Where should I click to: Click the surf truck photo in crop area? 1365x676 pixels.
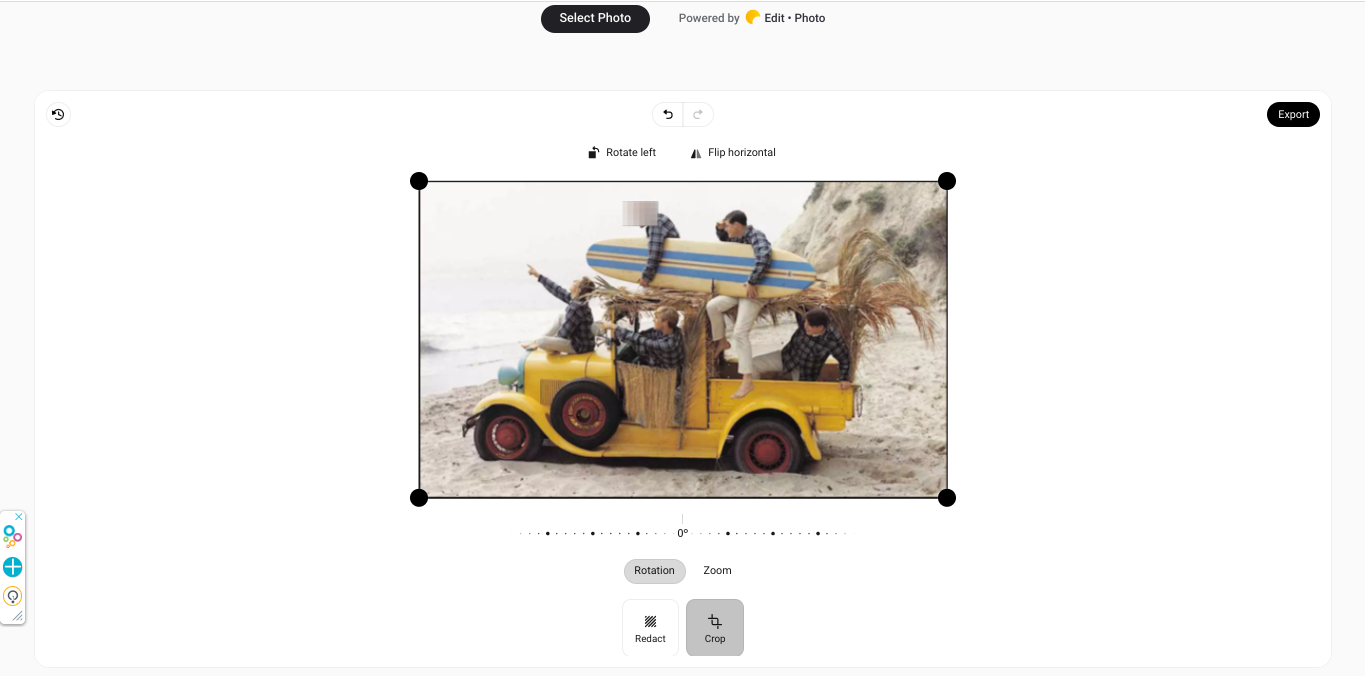[683, 340]
